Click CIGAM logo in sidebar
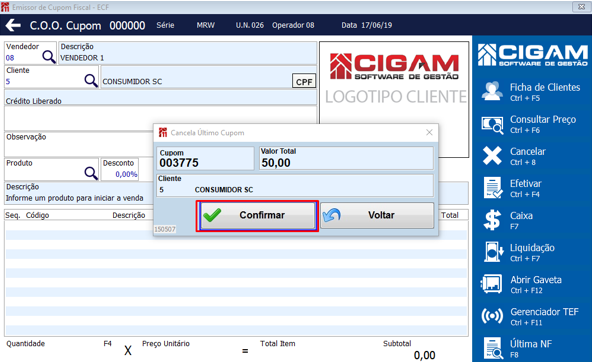This screenshot has width=592, height=362. pos(532,55)
